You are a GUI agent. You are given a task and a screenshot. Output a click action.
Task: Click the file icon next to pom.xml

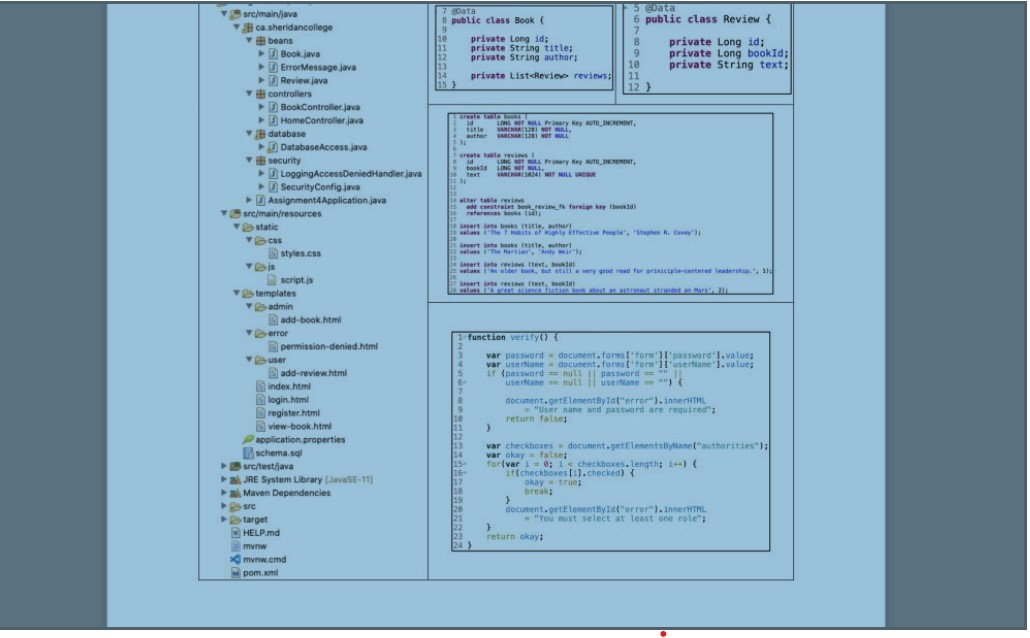click(237, 574)
